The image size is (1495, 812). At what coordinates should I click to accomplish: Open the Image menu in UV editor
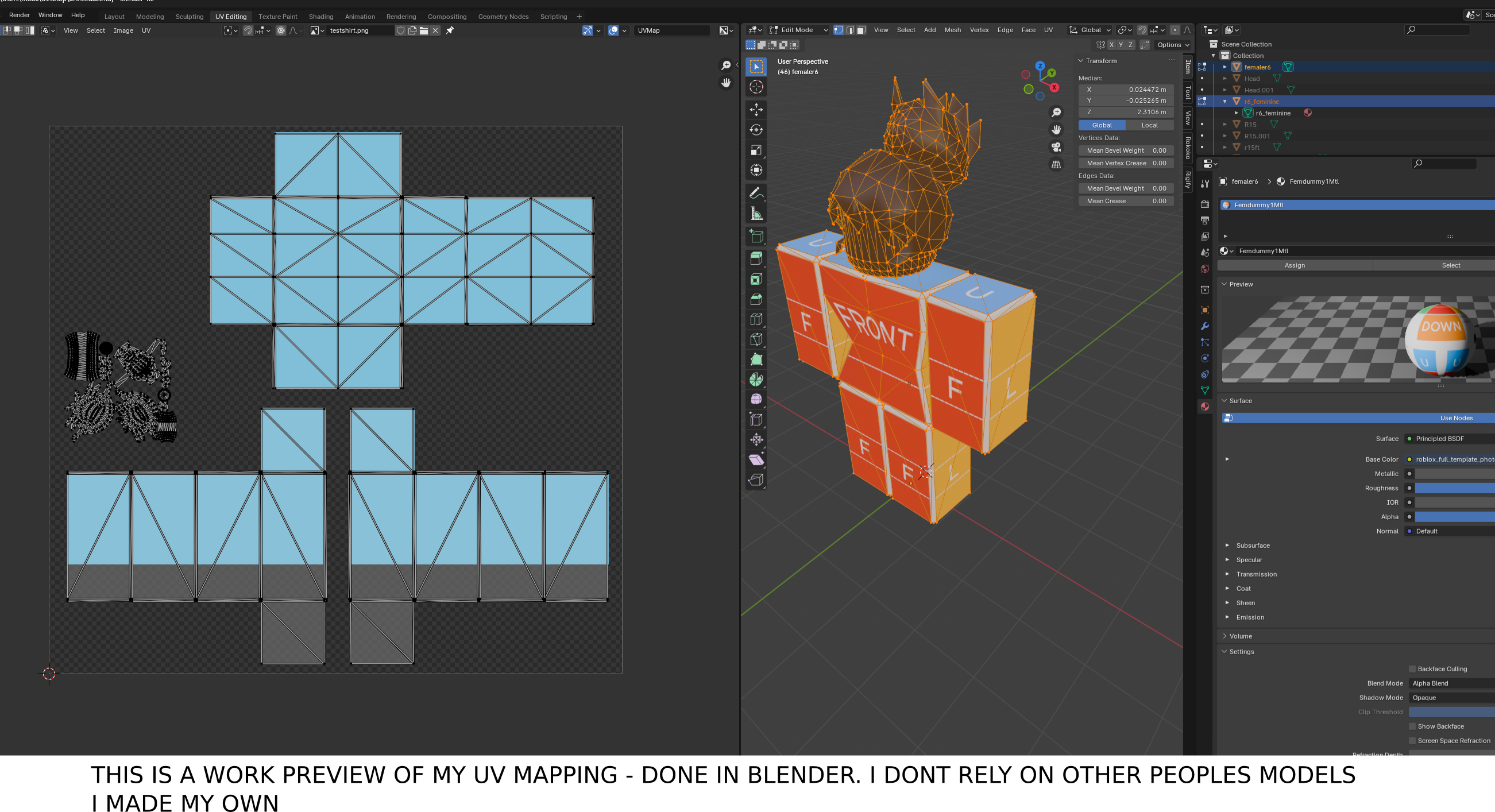pyautogui.click(x=123, y=30)
